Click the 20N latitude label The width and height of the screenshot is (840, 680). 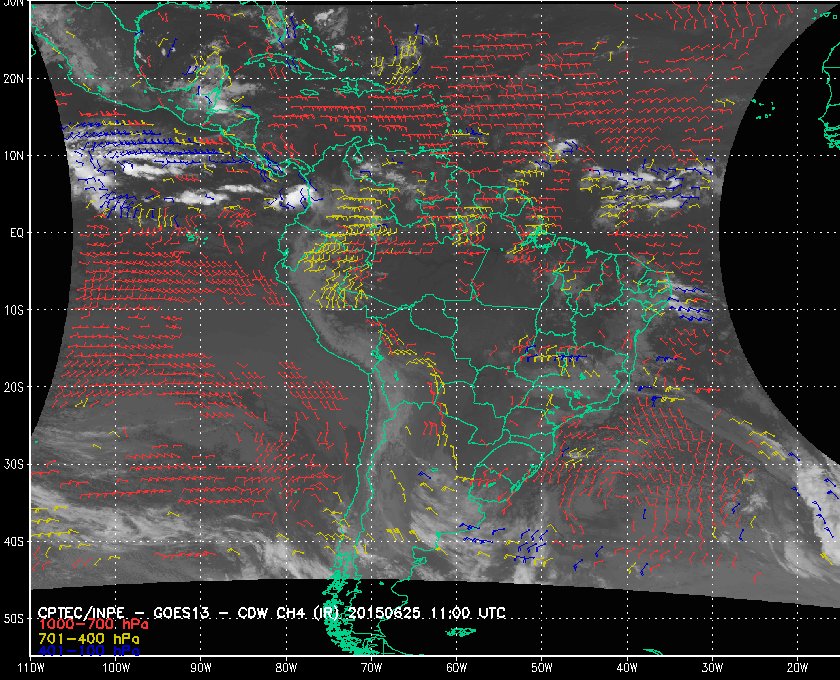(x=13, y=79)
